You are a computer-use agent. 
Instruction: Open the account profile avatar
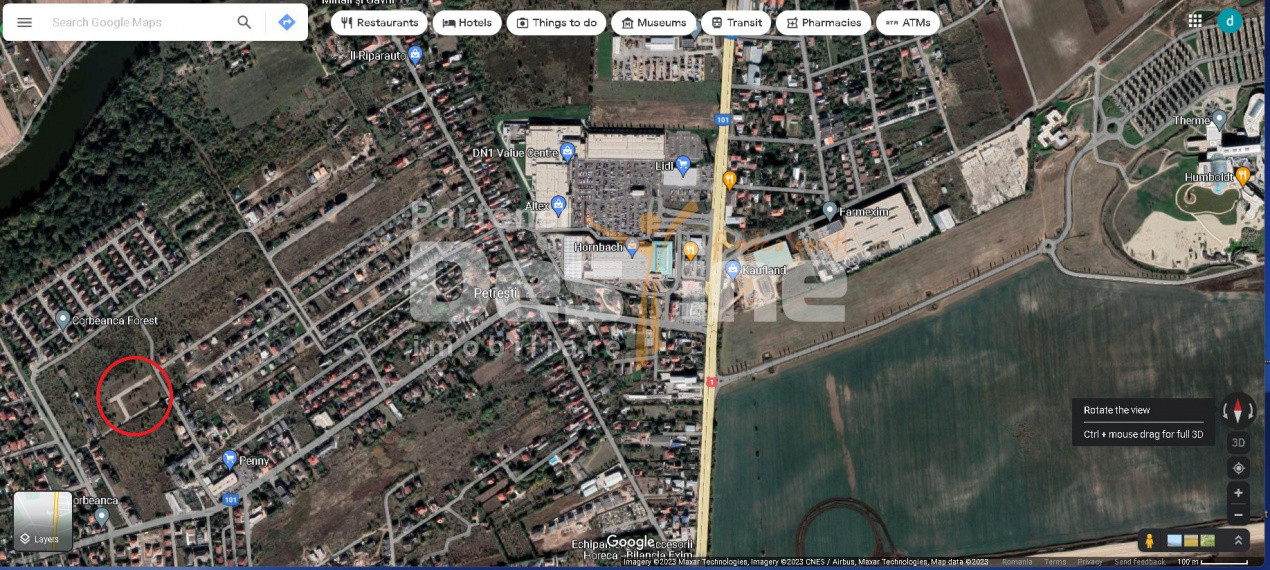point(1229,20)
